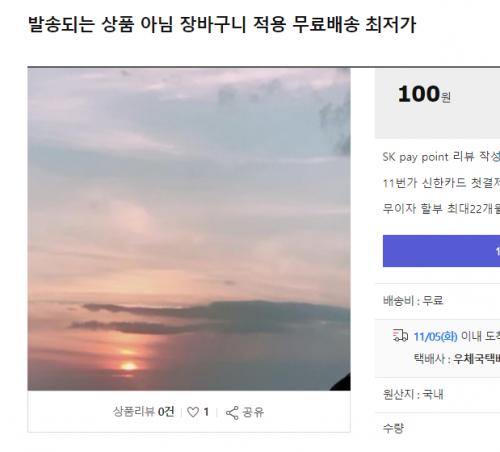Click the 100원 price display

point(424,94)
